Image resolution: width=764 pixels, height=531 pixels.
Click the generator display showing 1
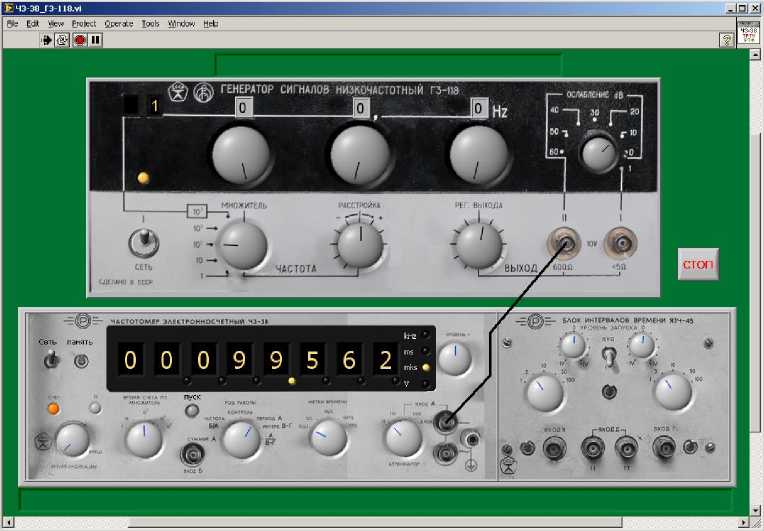point(155,106)
